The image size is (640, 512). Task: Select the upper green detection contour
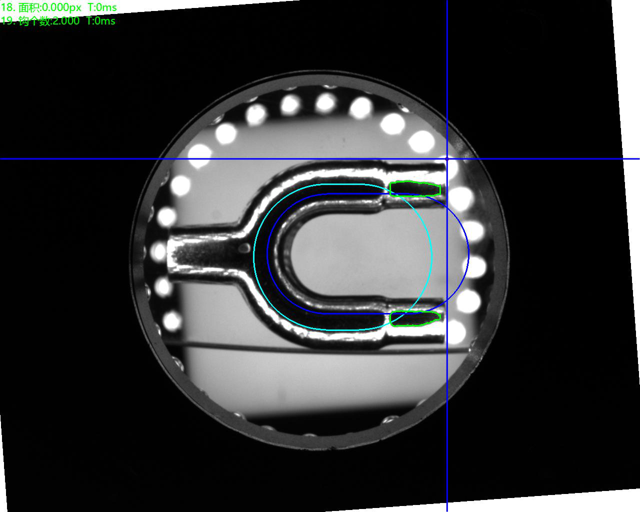pyautogui.click(x=415, y=189)
